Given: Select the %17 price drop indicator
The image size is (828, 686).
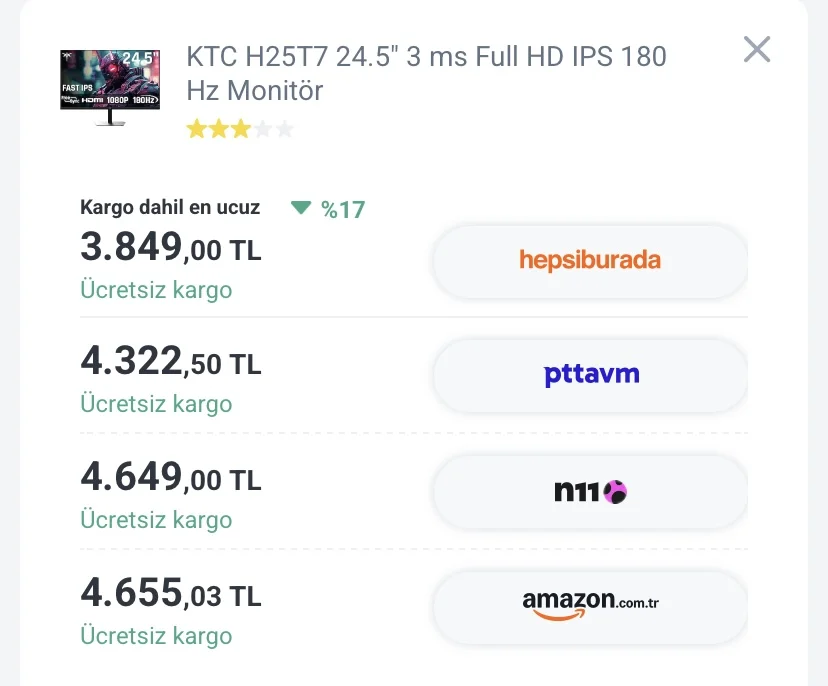Looking at the screenshot, I should 343,210.
